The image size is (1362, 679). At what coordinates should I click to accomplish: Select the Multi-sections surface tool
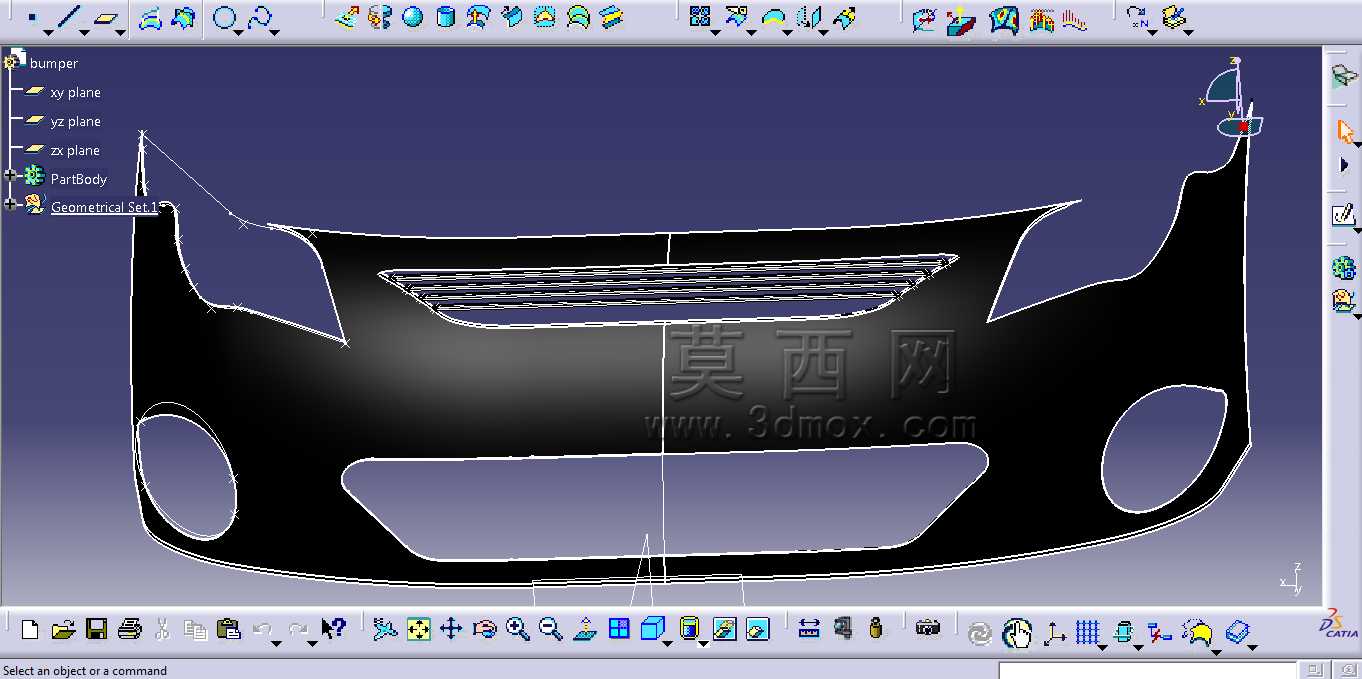point(578,17)
